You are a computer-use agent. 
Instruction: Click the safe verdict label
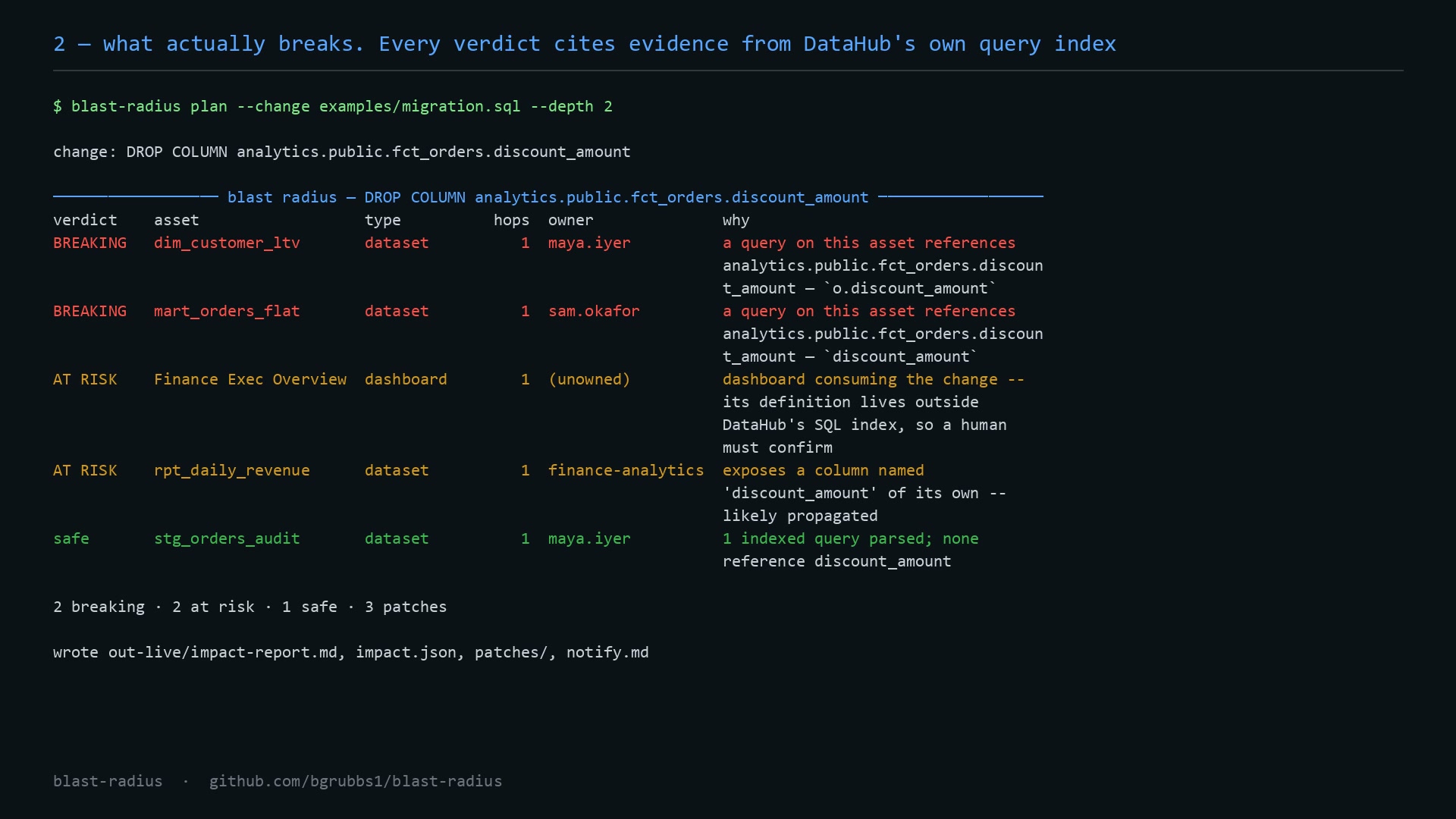click(71, 538)
